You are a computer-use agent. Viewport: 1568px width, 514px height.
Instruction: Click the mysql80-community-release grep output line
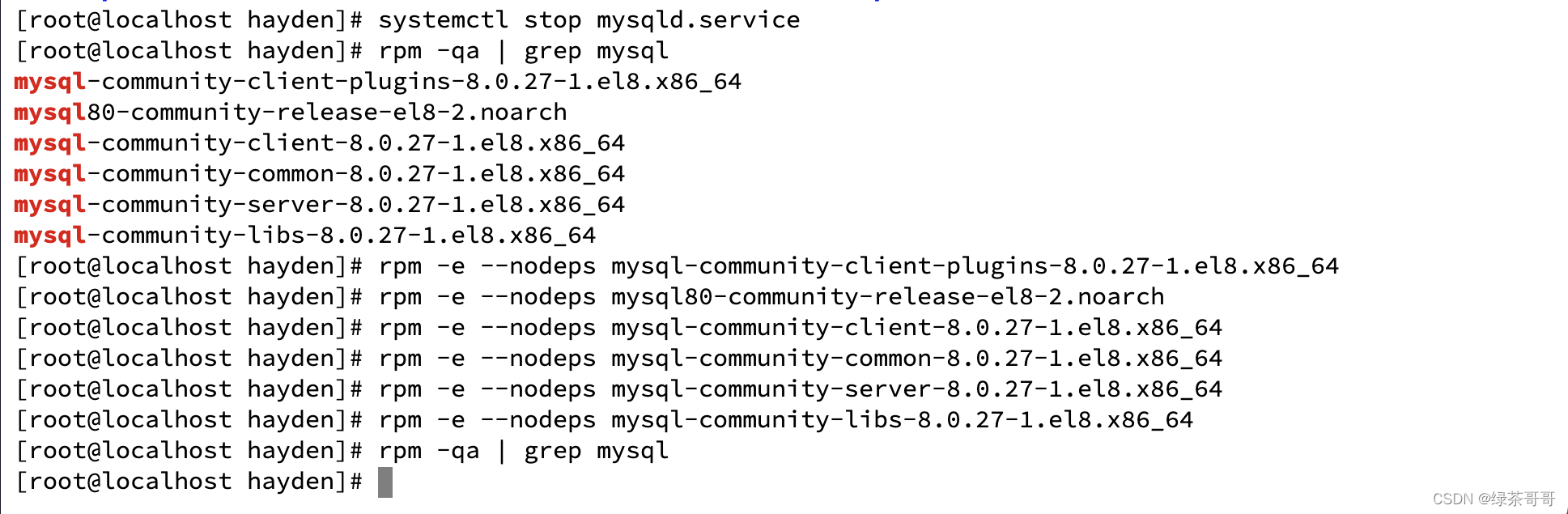click(x=290, y=113)
